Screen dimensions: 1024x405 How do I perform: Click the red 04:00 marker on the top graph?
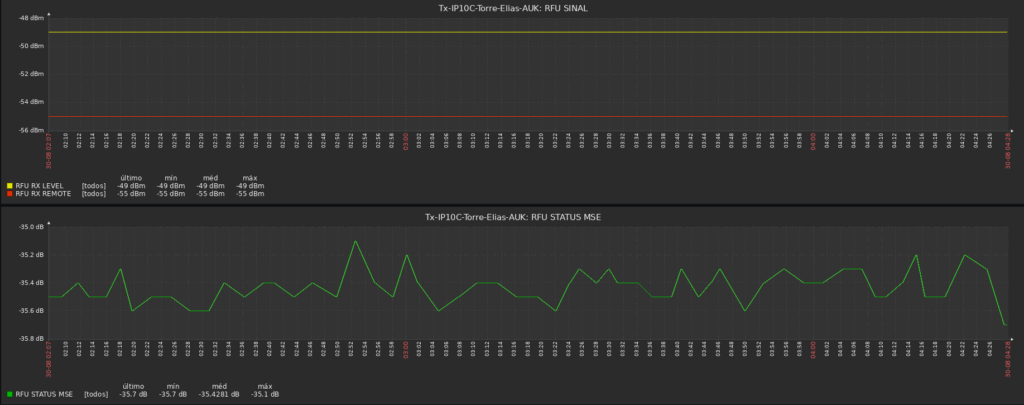(x=813, y=141)
